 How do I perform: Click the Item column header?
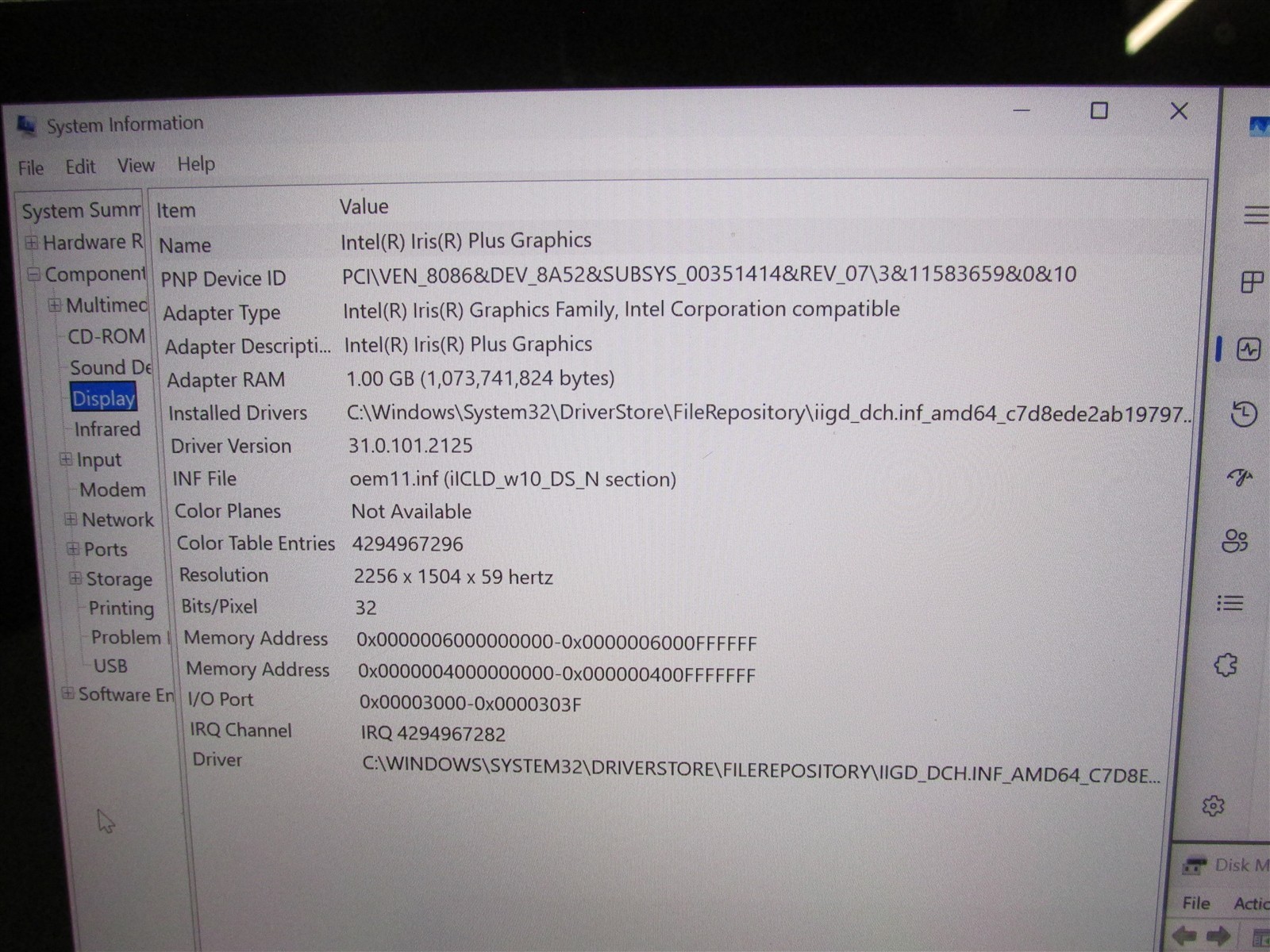click(175, 210)
